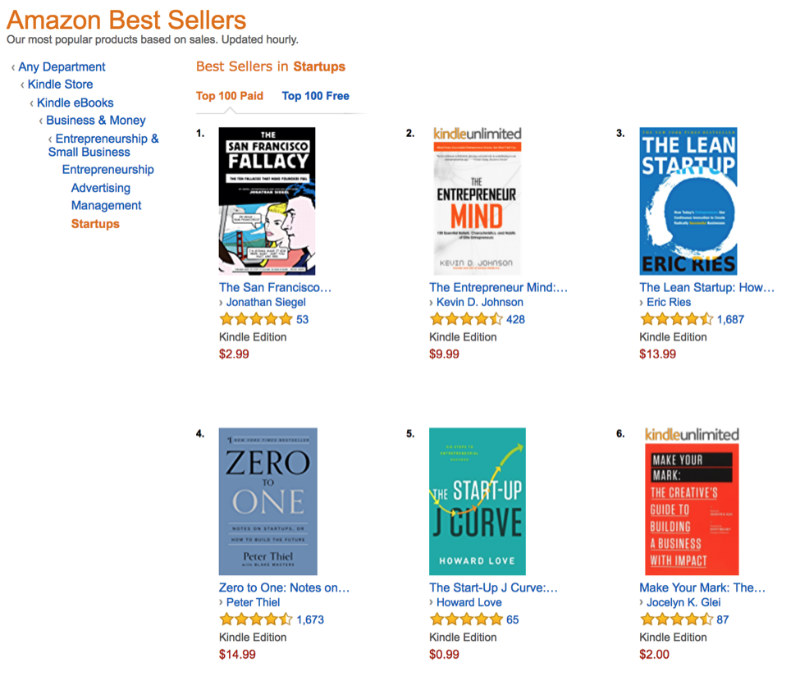Screen dimensions: 800x681
Task: Open the Management subcategory
Action: click(106, 206)
